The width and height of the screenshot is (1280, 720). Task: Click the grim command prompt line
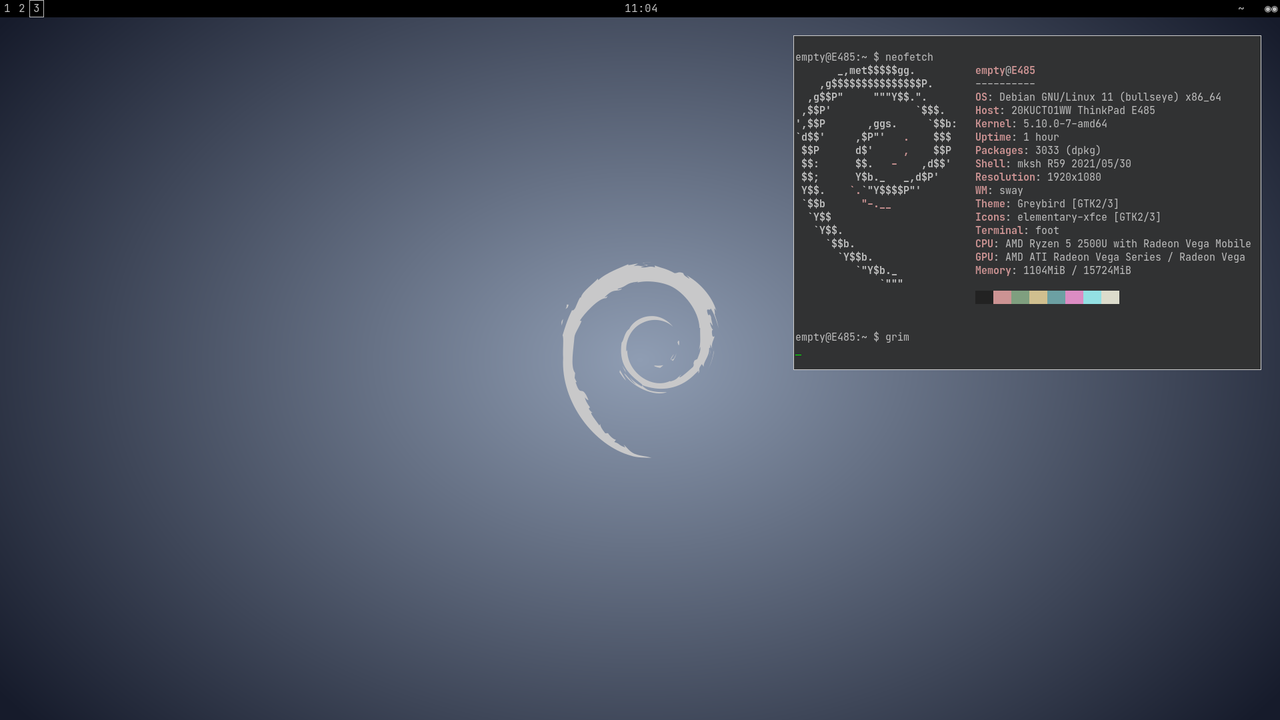pyautogui.click(x=852, y=337)
